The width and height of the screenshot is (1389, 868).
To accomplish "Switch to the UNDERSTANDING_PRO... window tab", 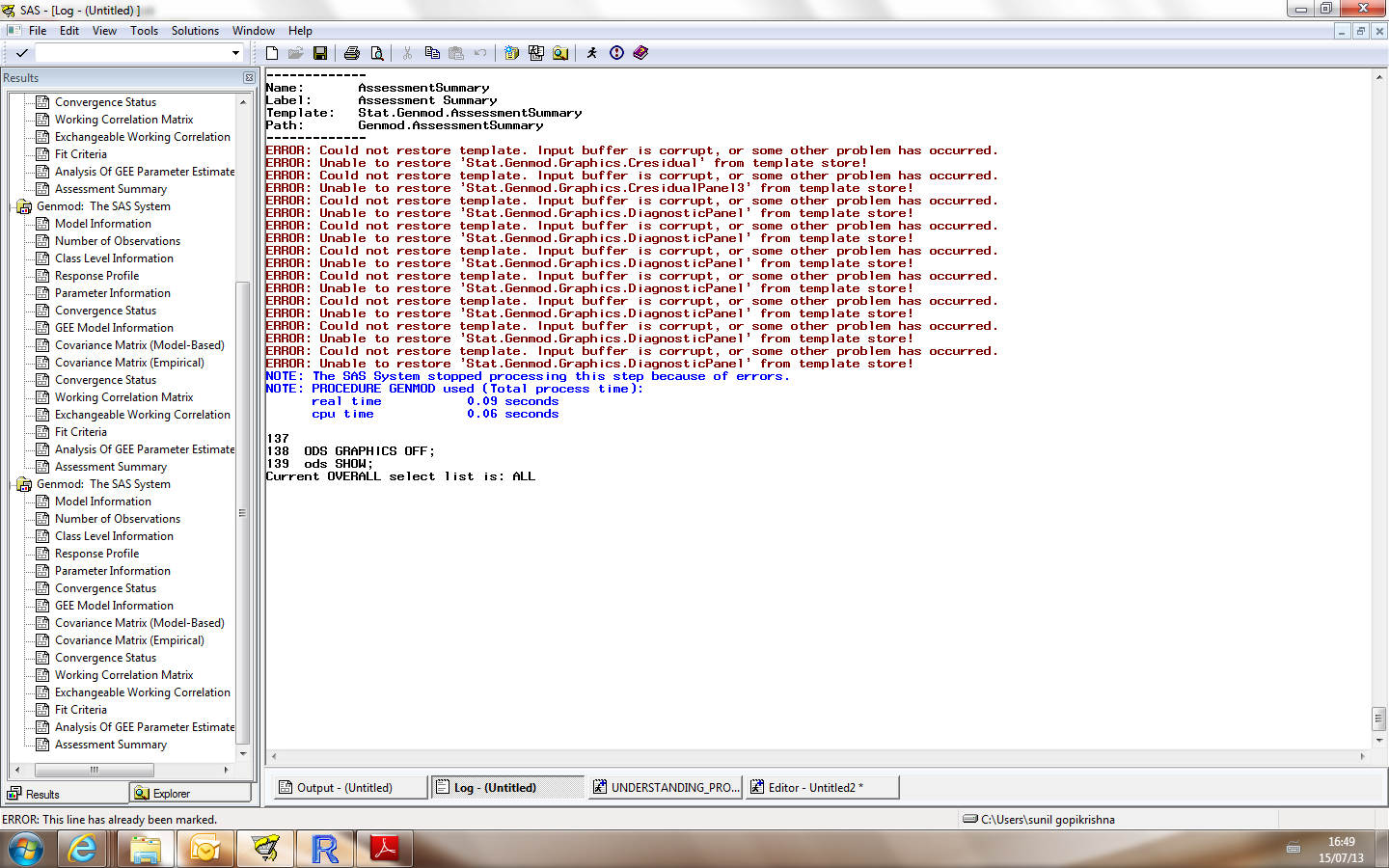I will pyautogui.click(x=666, y=788).
